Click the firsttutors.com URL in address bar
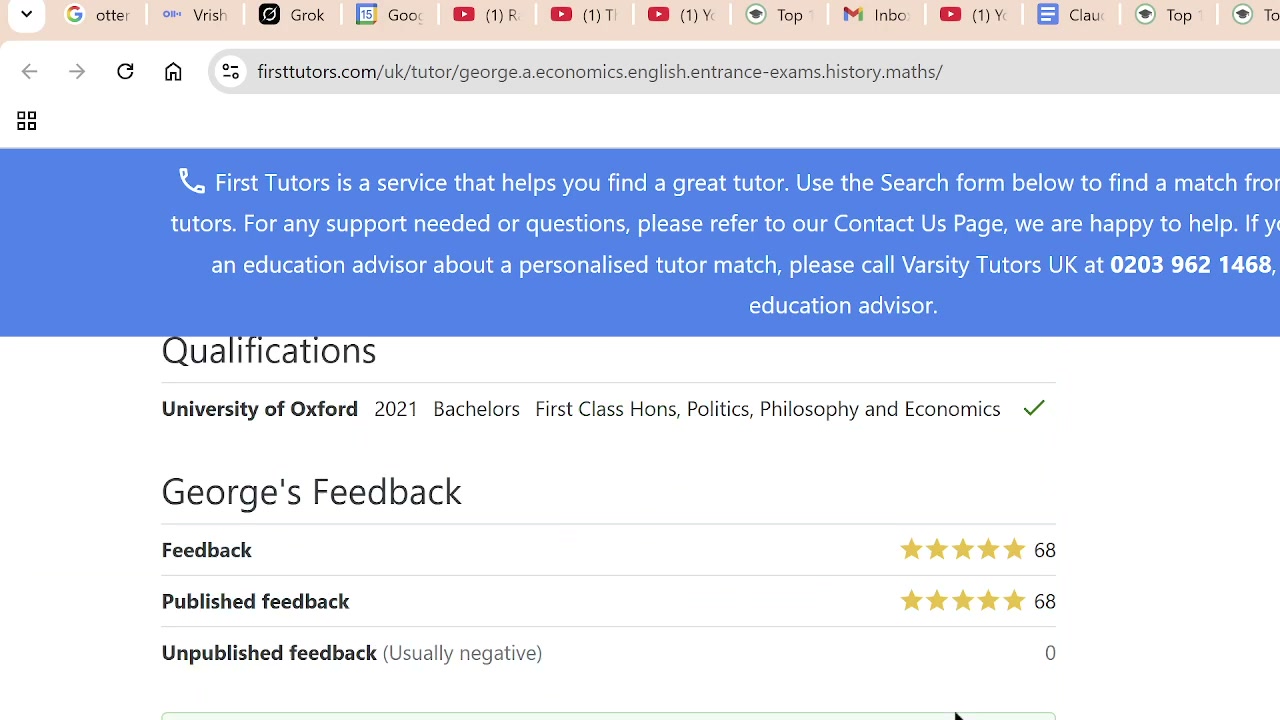Screen dimensions: 1280x720 click(x=599, y=72)
